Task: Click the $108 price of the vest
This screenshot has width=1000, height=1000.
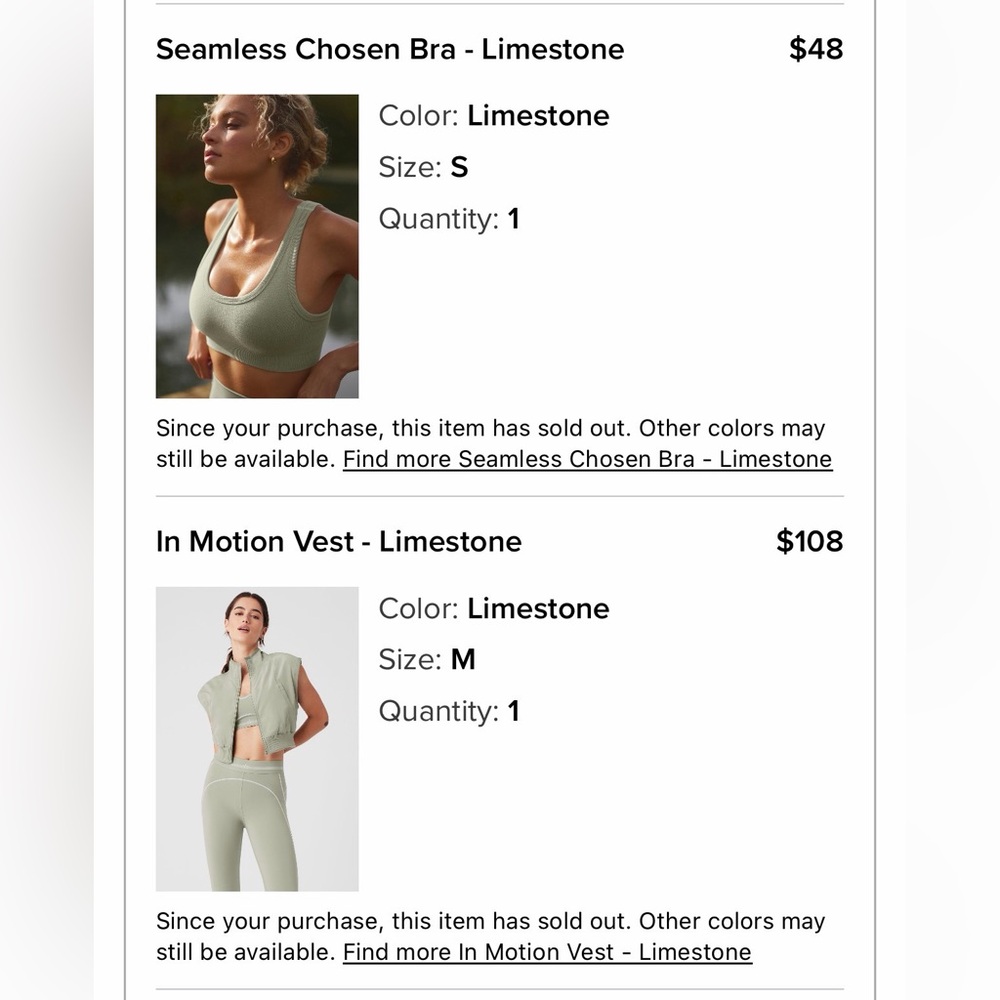Action: pyautogui.click(x=809, y=541)
